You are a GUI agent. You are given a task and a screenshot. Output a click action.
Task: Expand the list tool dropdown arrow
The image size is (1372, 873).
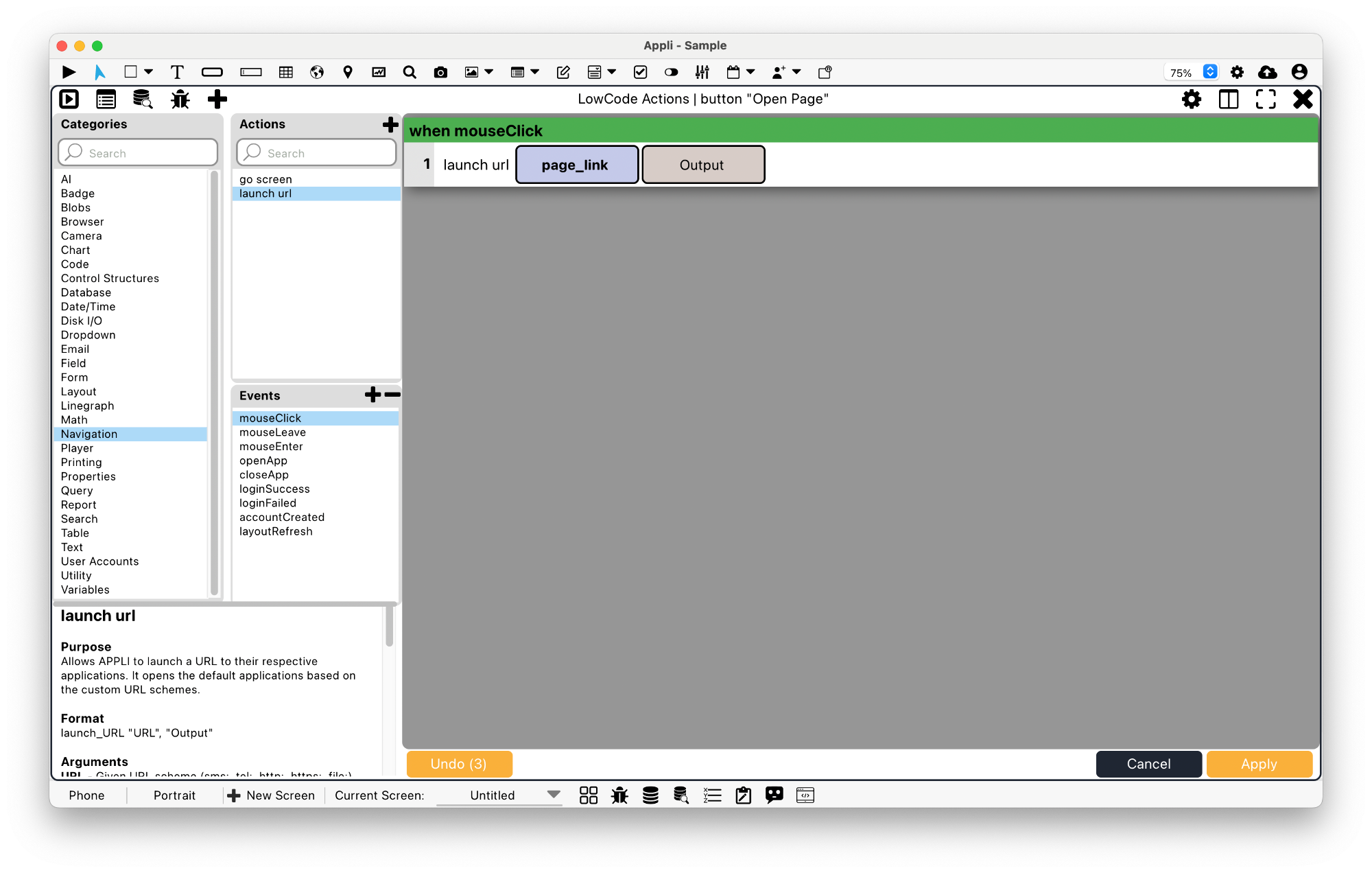tap(535, 72)
